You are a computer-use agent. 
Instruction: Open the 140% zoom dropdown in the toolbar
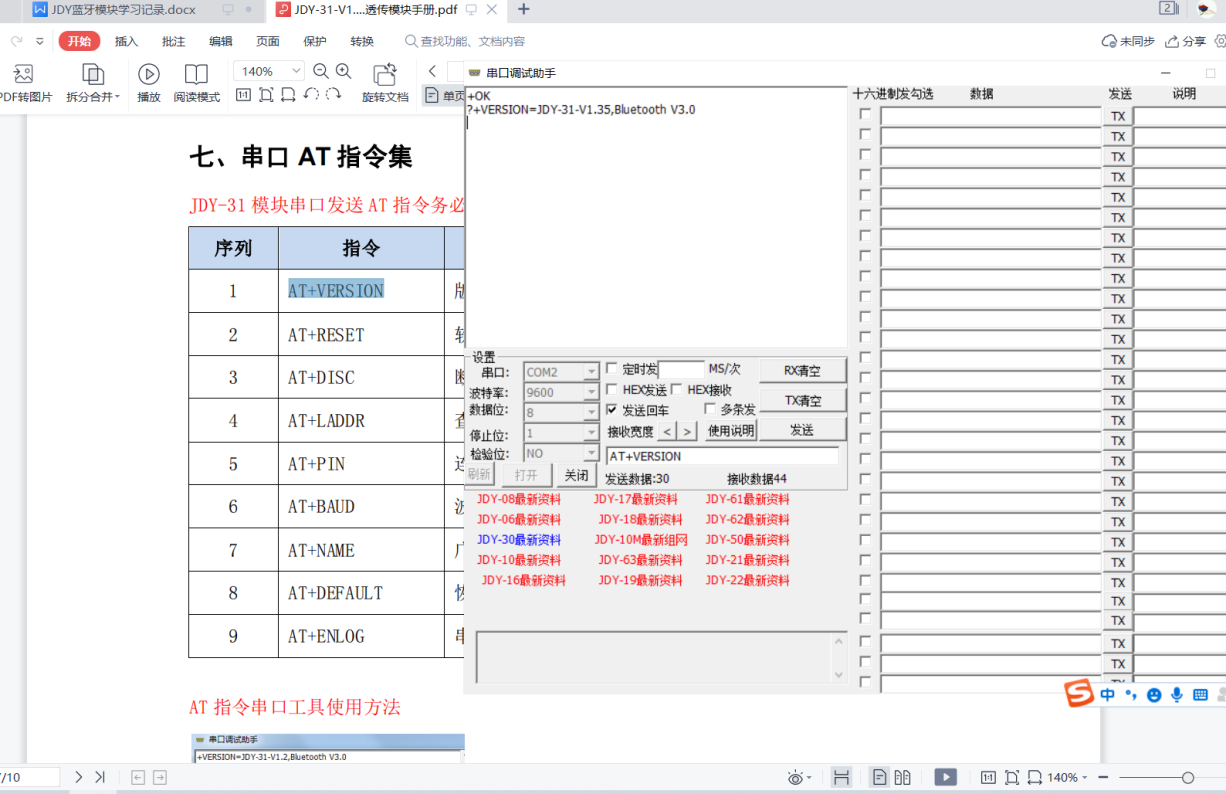(x=296, y=71)
